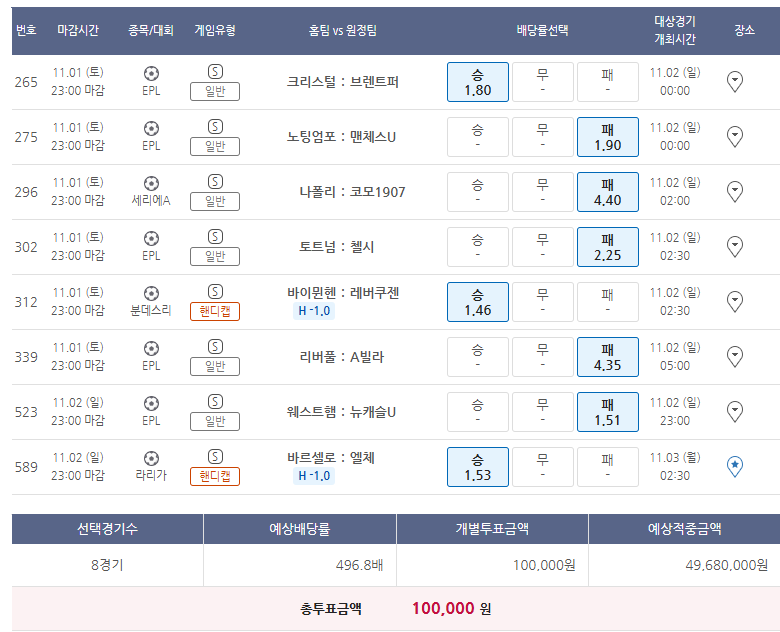Toggle 승 1.46 for 바이뮌헨 handicap match

(x=478, y=302)
